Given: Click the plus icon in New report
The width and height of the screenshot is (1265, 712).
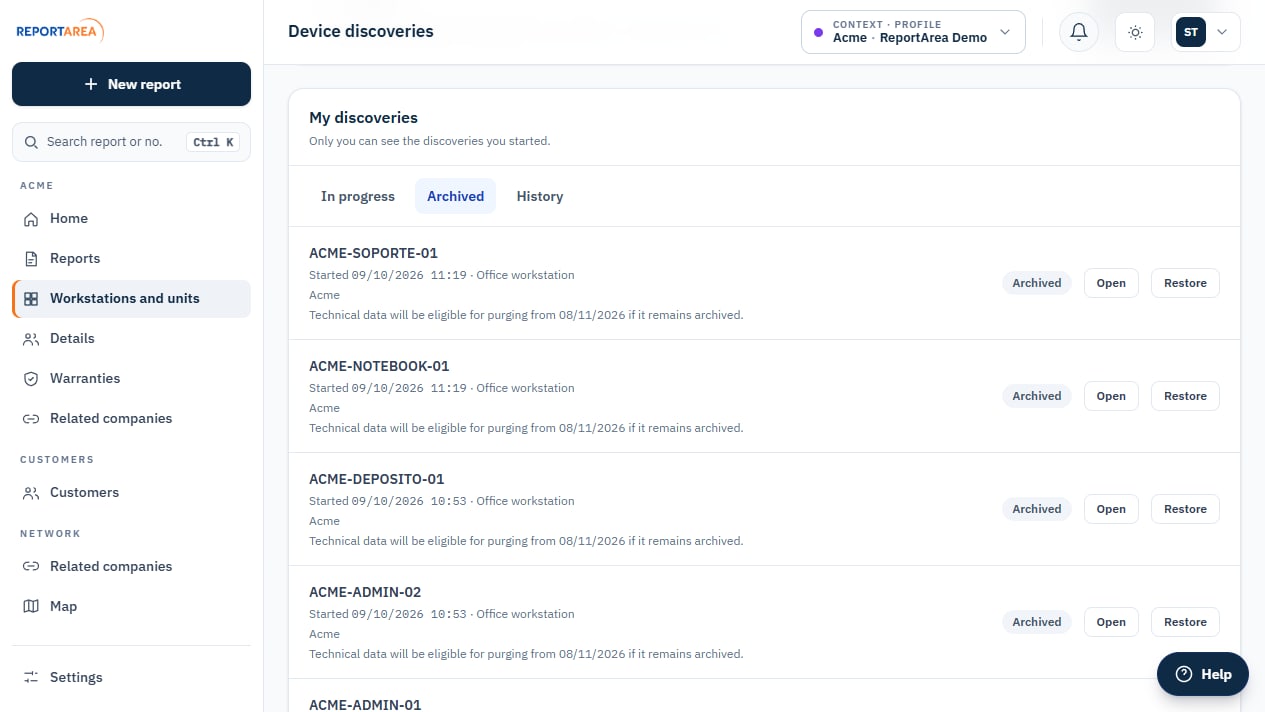Looking at the screenshot, I should coord(91,84).
